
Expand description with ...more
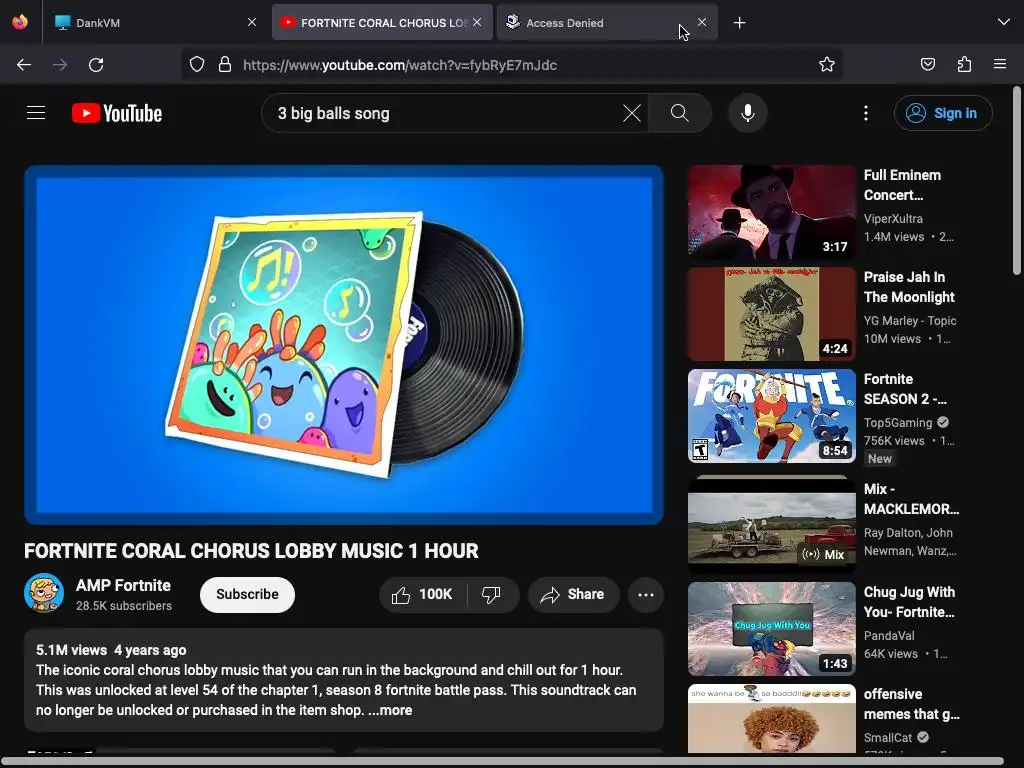(x=390, y=710)
